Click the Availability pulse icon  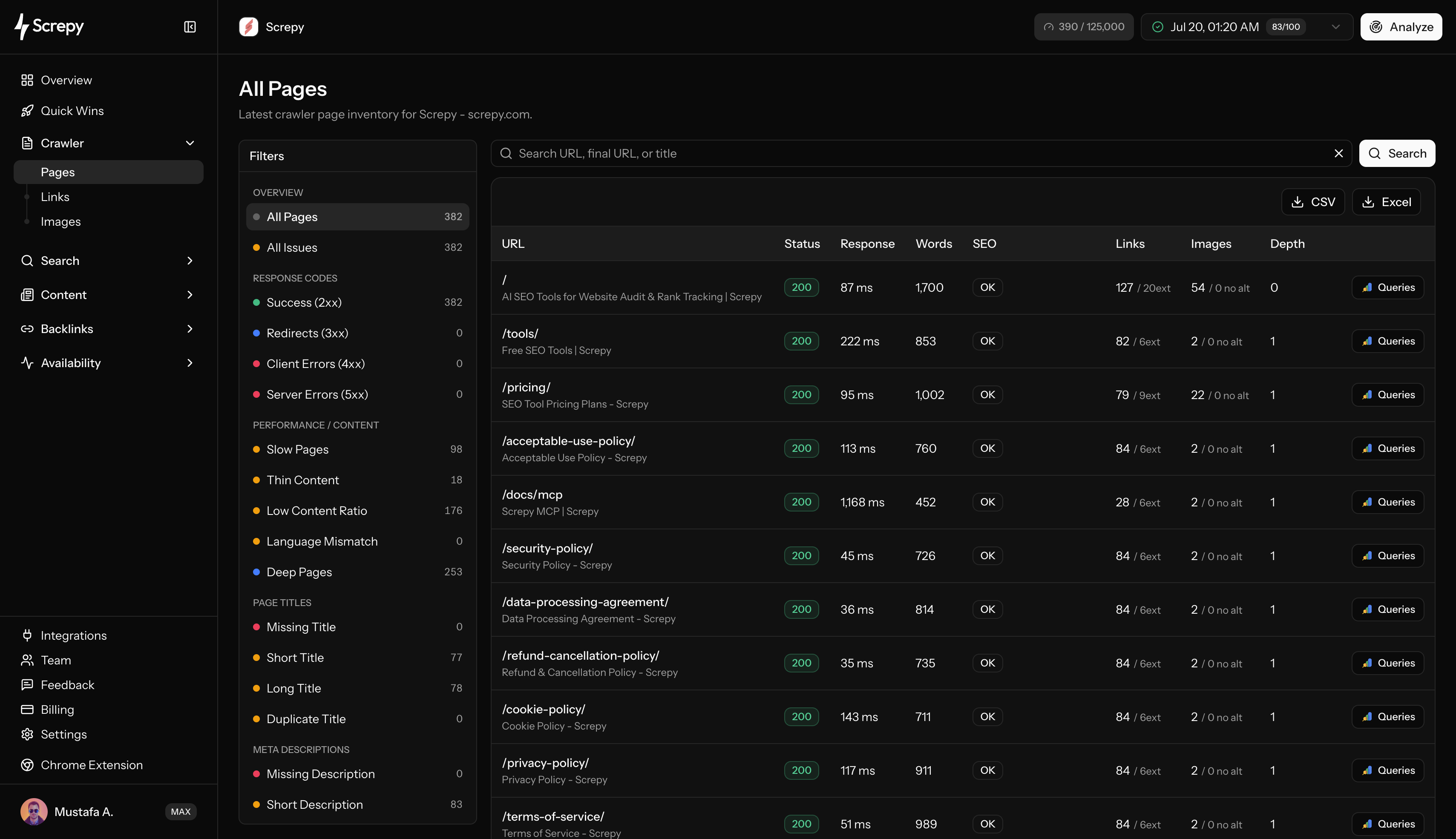pos(27,362)
